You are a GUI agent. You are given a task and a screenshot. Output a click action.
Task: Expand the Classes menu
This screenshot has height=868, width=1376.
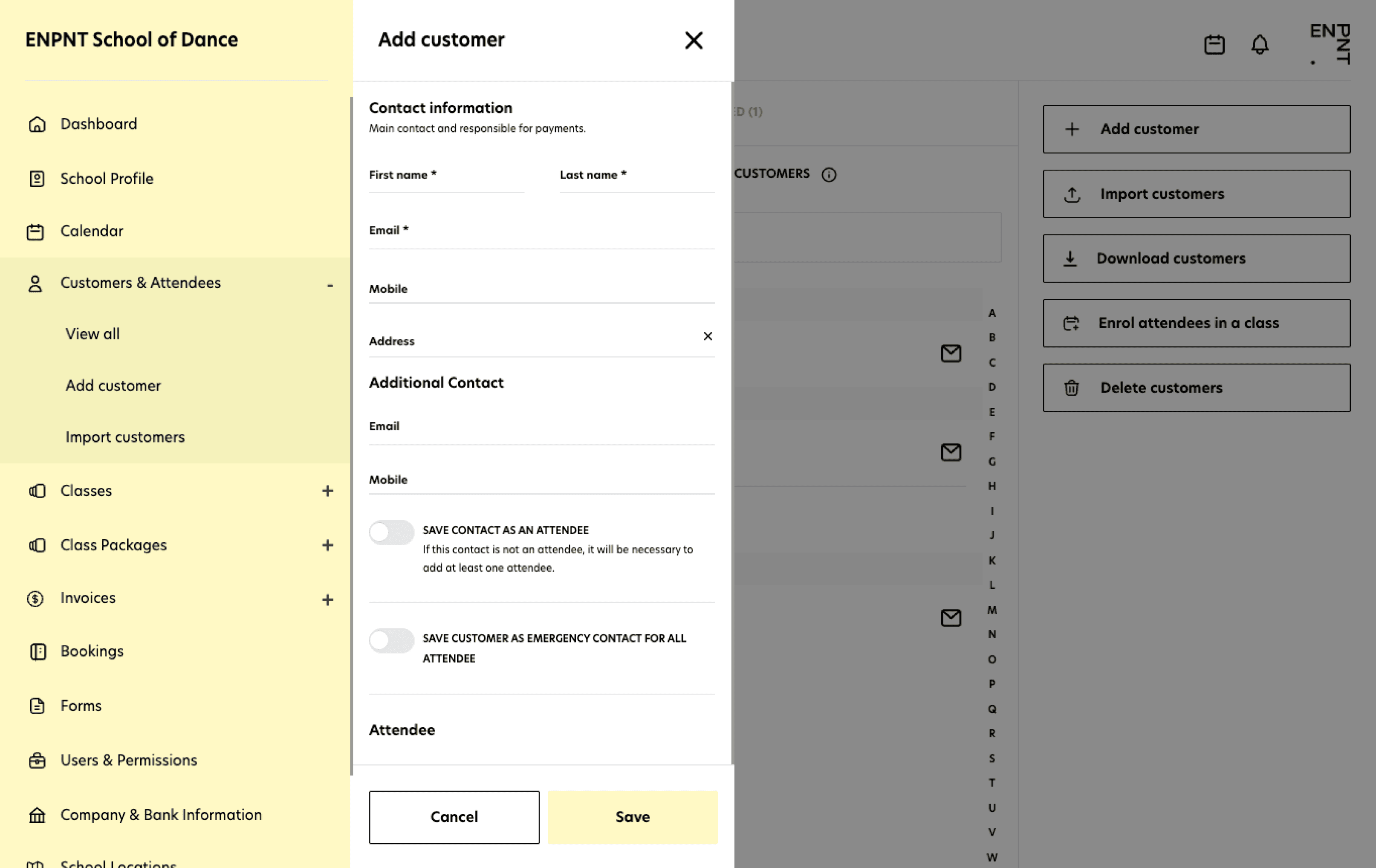coord(327,491)
